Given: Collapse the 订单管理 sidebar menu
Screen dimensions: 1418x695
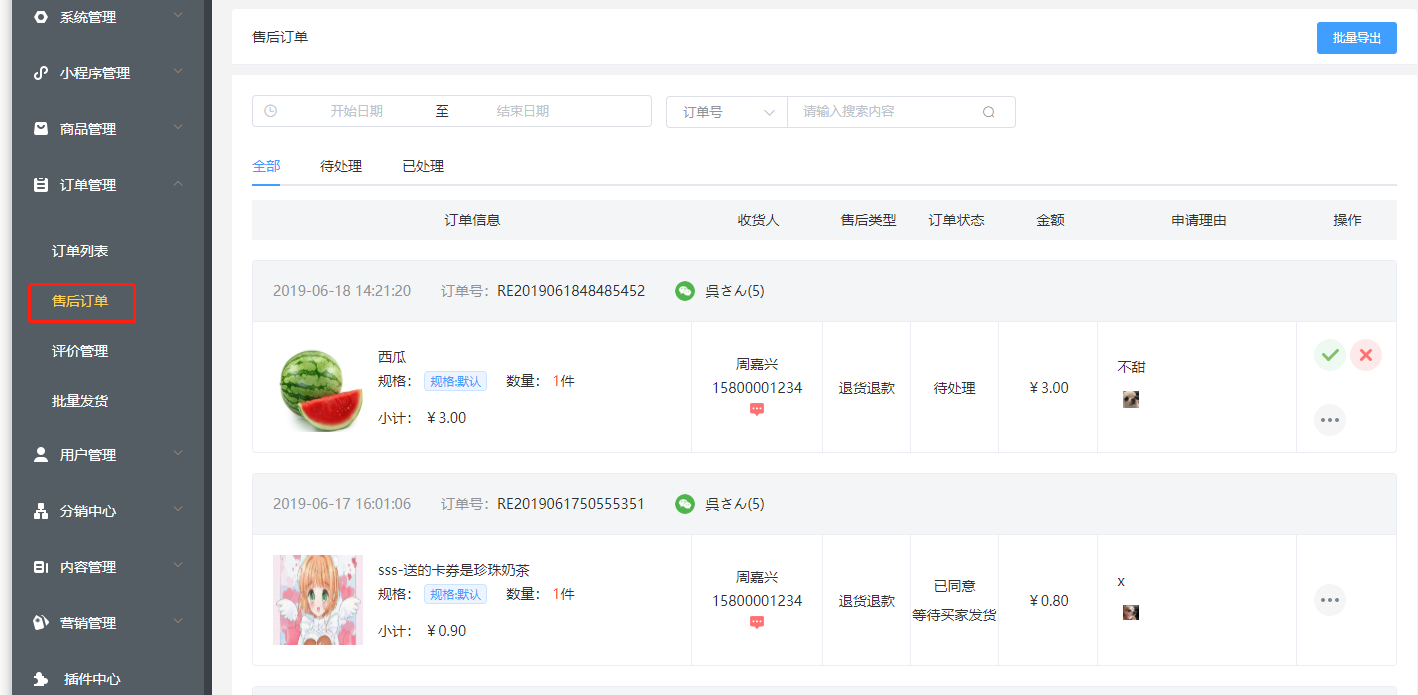Looking at the screenshot, I should click(108, 185).
